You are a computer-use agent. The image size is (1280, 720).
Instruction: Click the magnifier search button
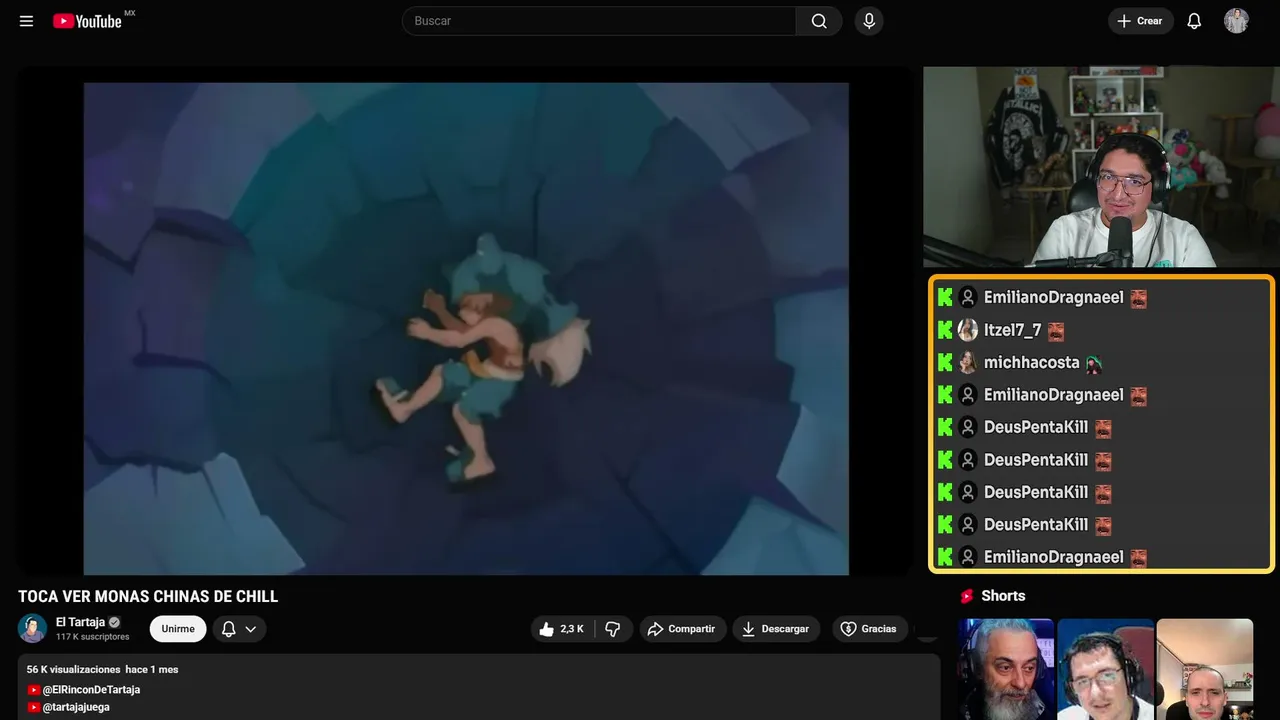[x=819, y=21]
